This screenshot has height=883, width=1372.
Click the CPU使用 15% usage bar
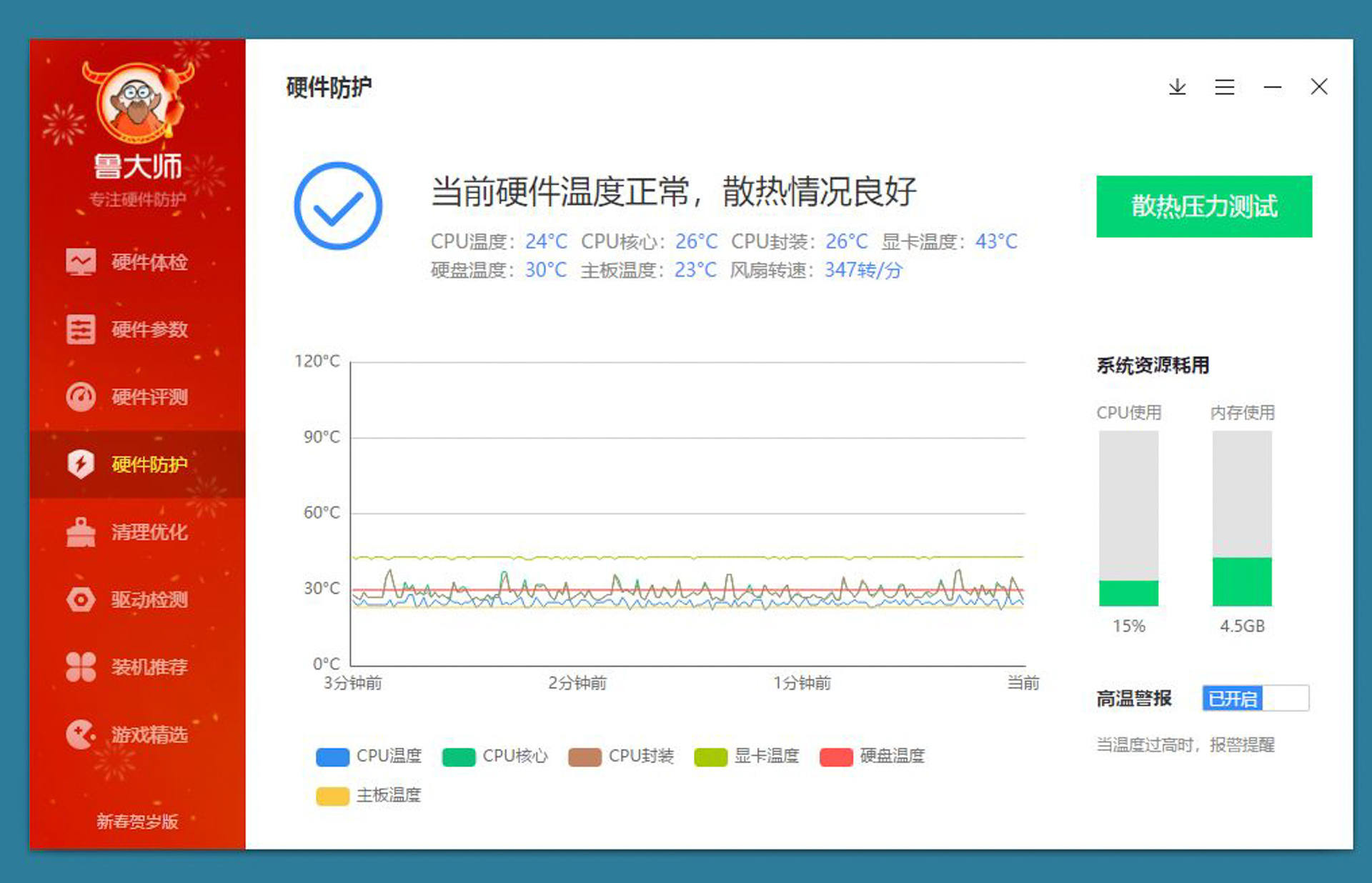1128,519
